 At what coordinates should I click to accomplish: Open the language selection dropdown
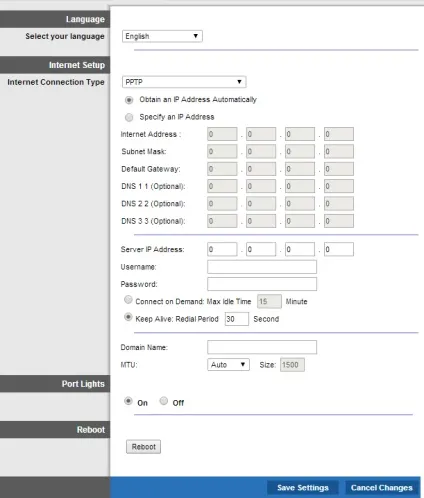[162, 36]
